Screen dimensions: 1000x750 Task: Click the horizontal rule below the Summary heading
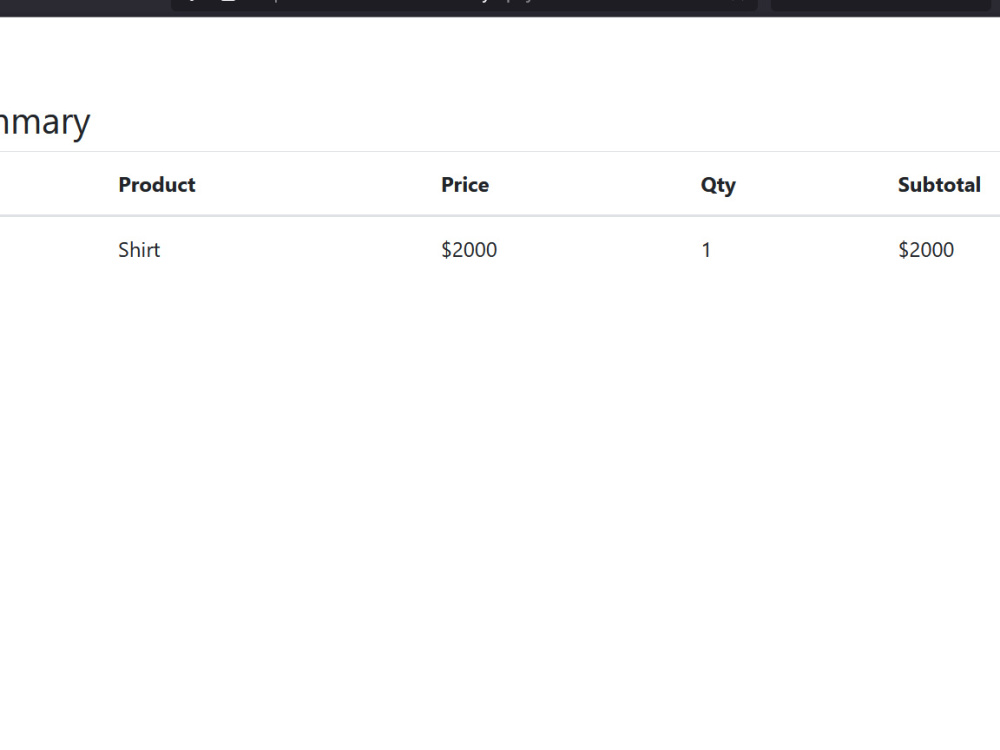(x=500, y=152)
